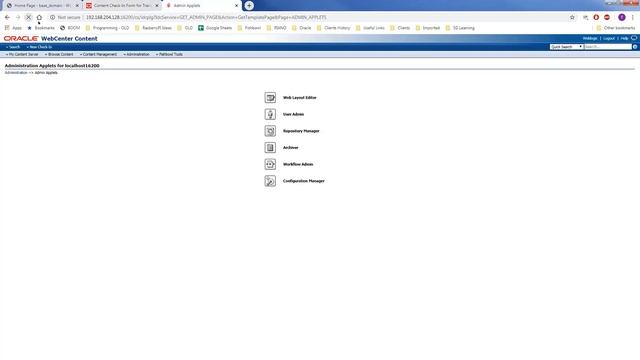
Task: Expand the Browse Content menu
Action: tap(59, 54)
